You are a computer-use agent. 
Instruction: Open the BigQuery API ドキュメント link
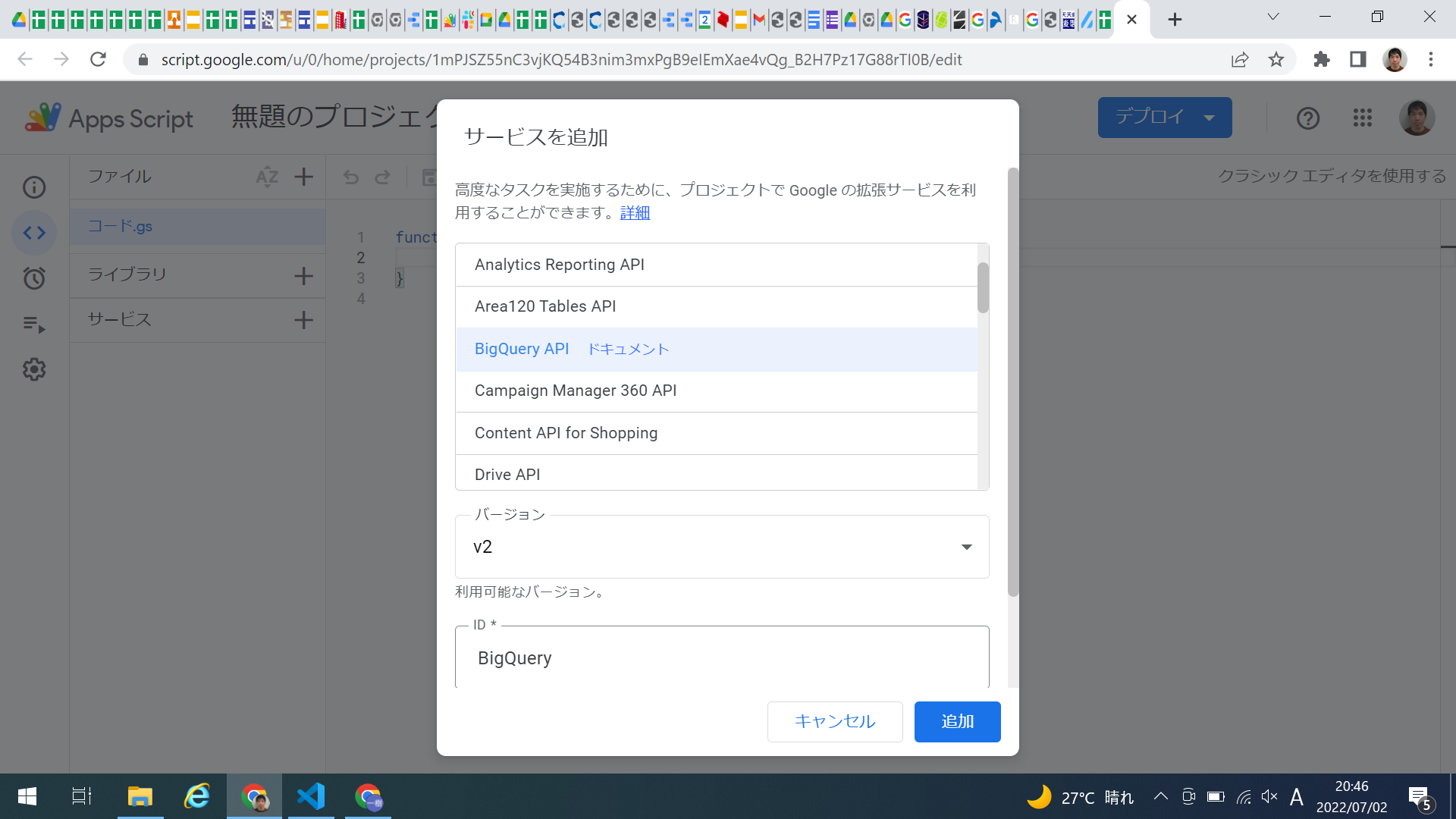[x=629, y=349]
